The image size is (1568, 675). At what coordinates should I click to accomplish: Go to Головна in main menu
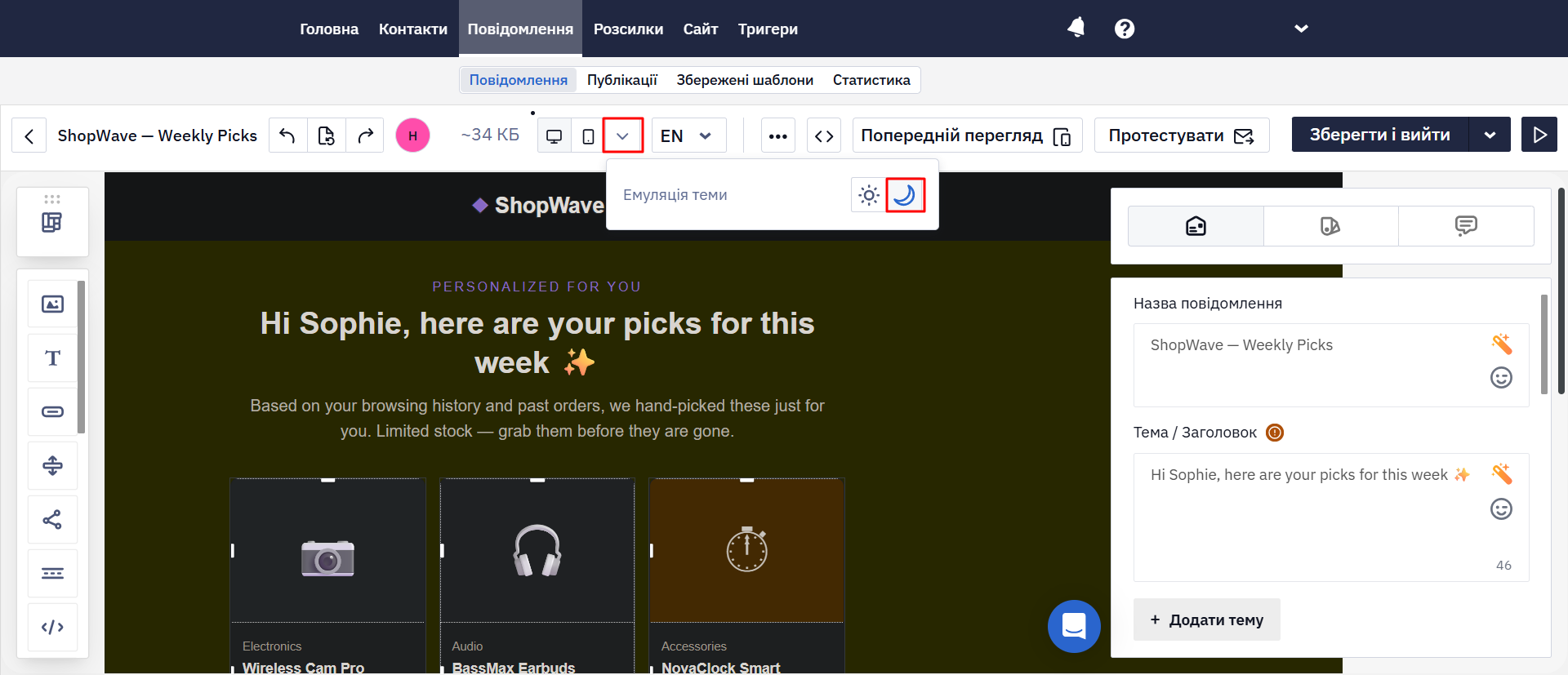pos(329,29)
